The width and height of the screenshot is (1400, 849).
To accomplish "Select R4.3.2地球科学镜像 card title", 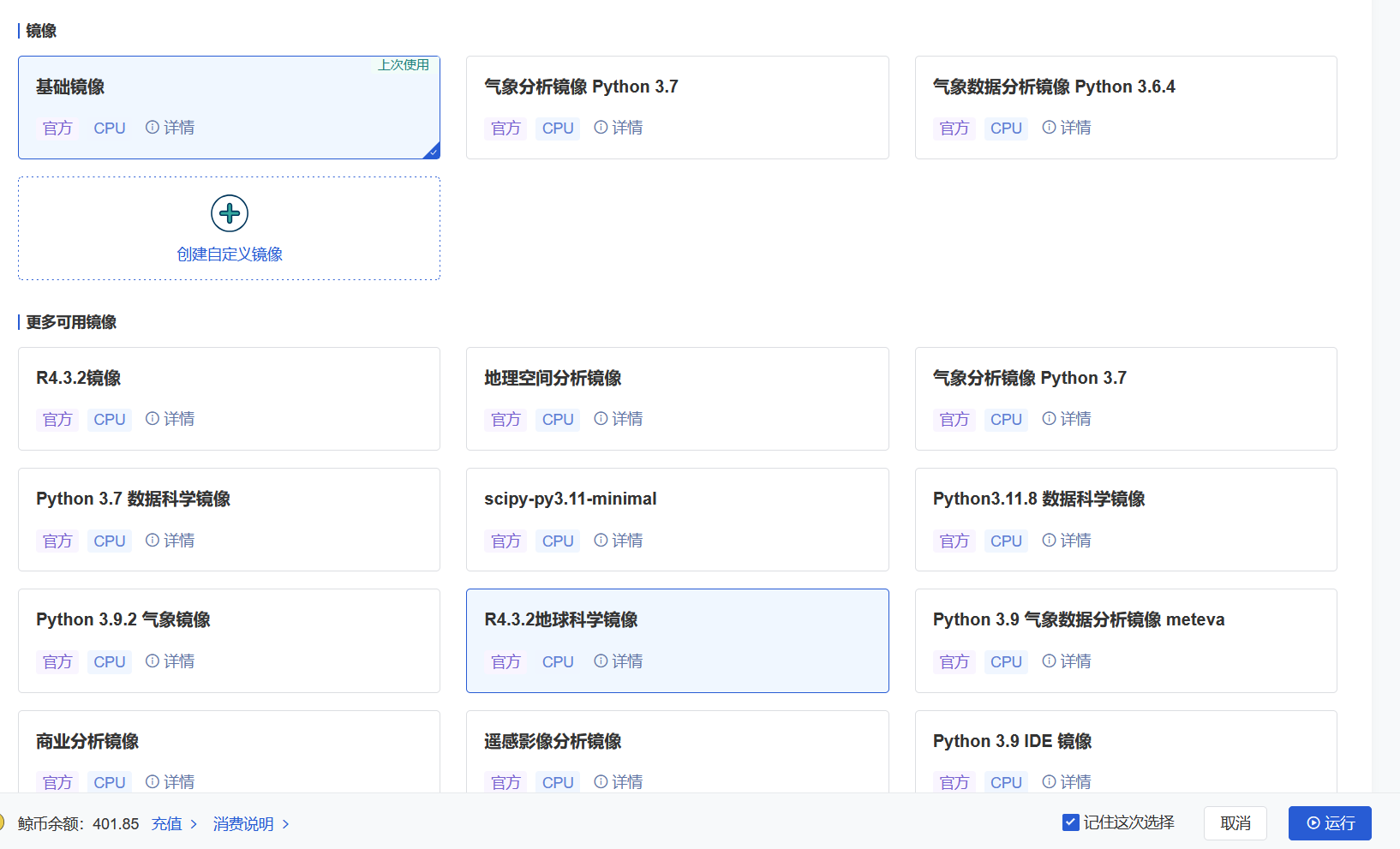I will pyautogui.click(x=561, y=619).
